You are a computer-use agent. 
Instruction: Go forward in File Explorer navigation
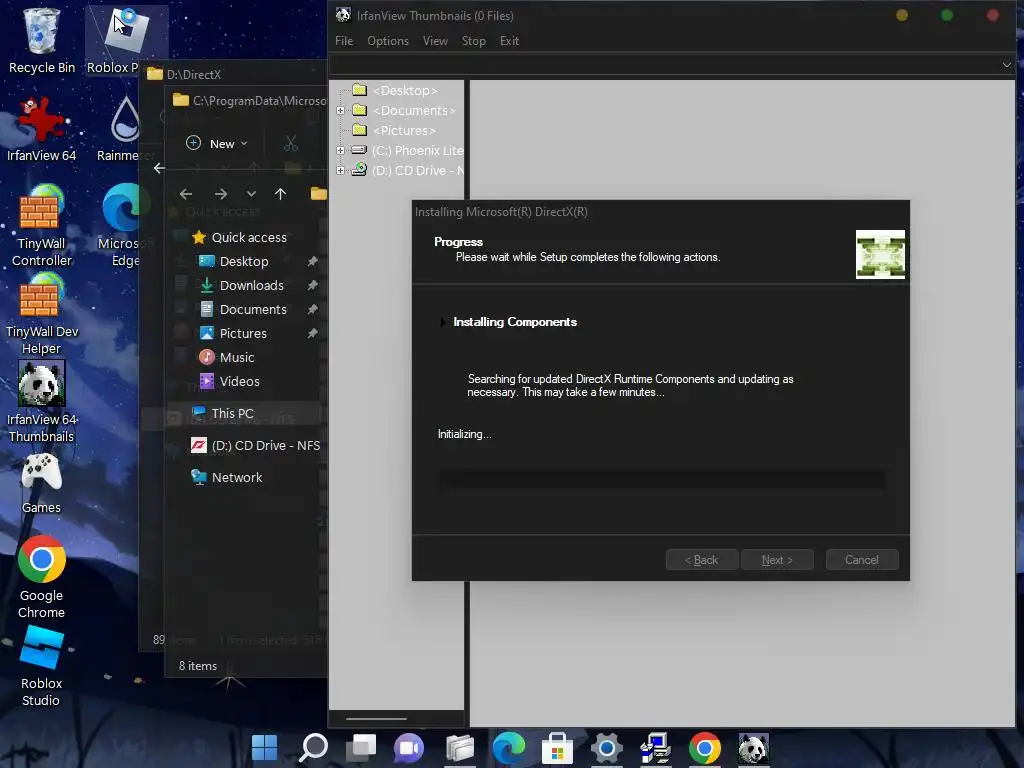point(221,194)
